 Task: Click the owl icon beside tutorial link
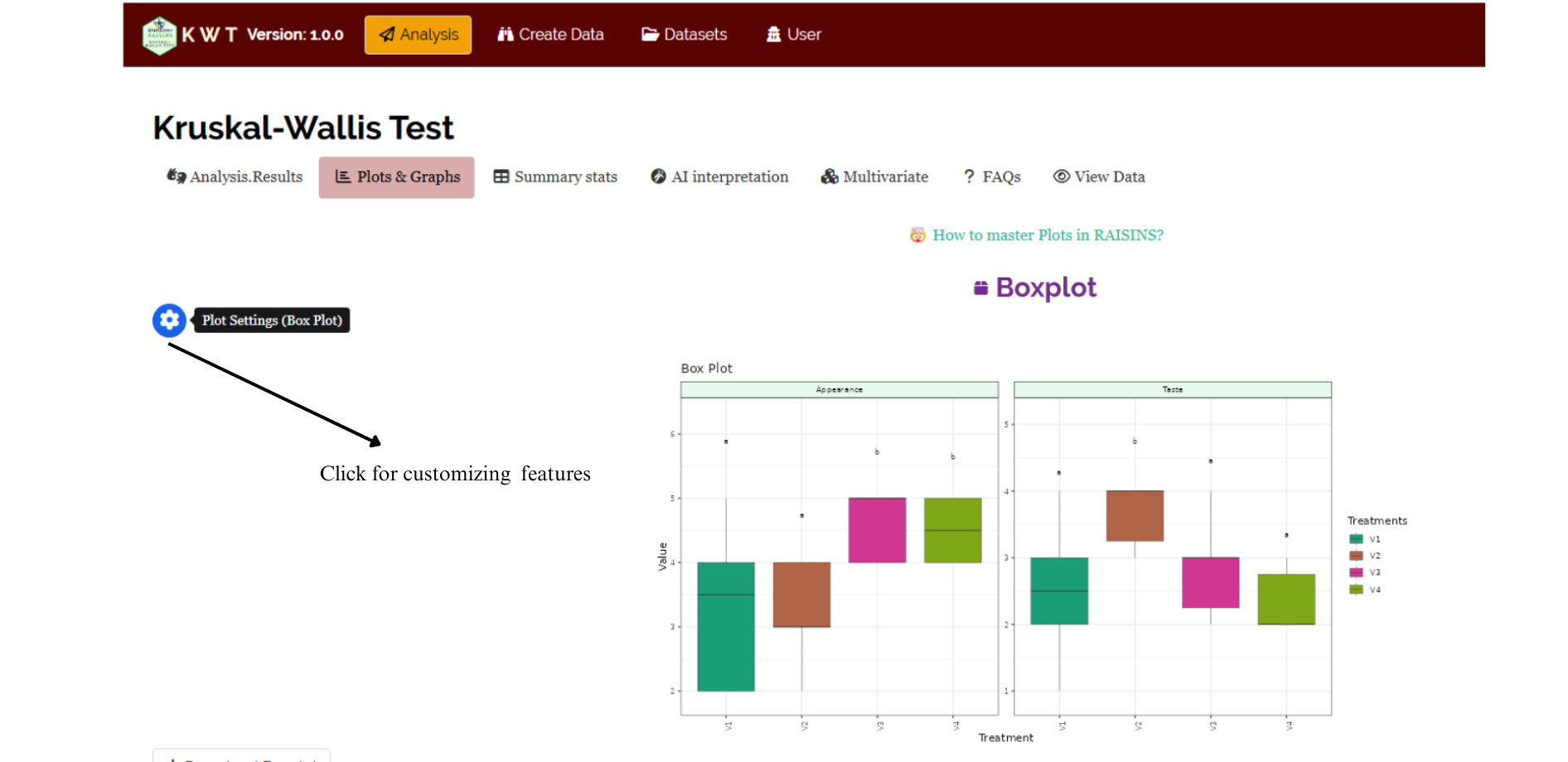(x=917, y=235)
